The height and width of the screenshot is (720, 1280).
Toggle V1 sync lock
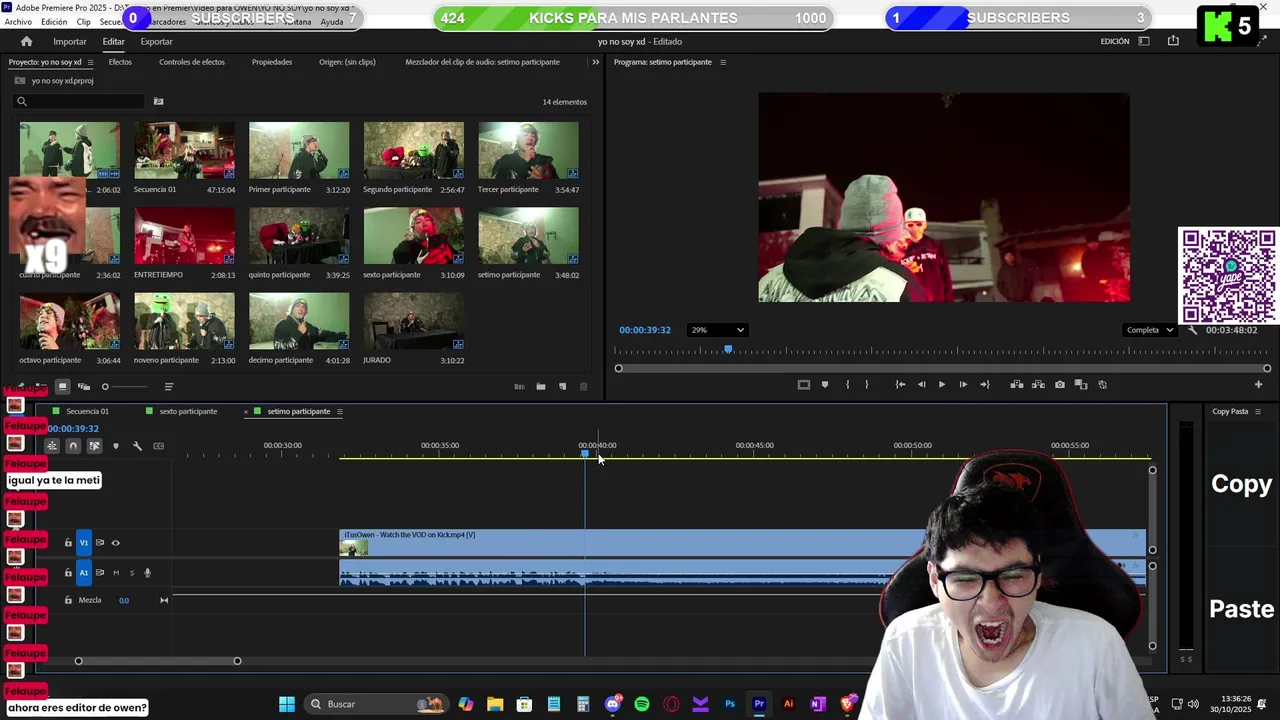click(x=99, y=543)
